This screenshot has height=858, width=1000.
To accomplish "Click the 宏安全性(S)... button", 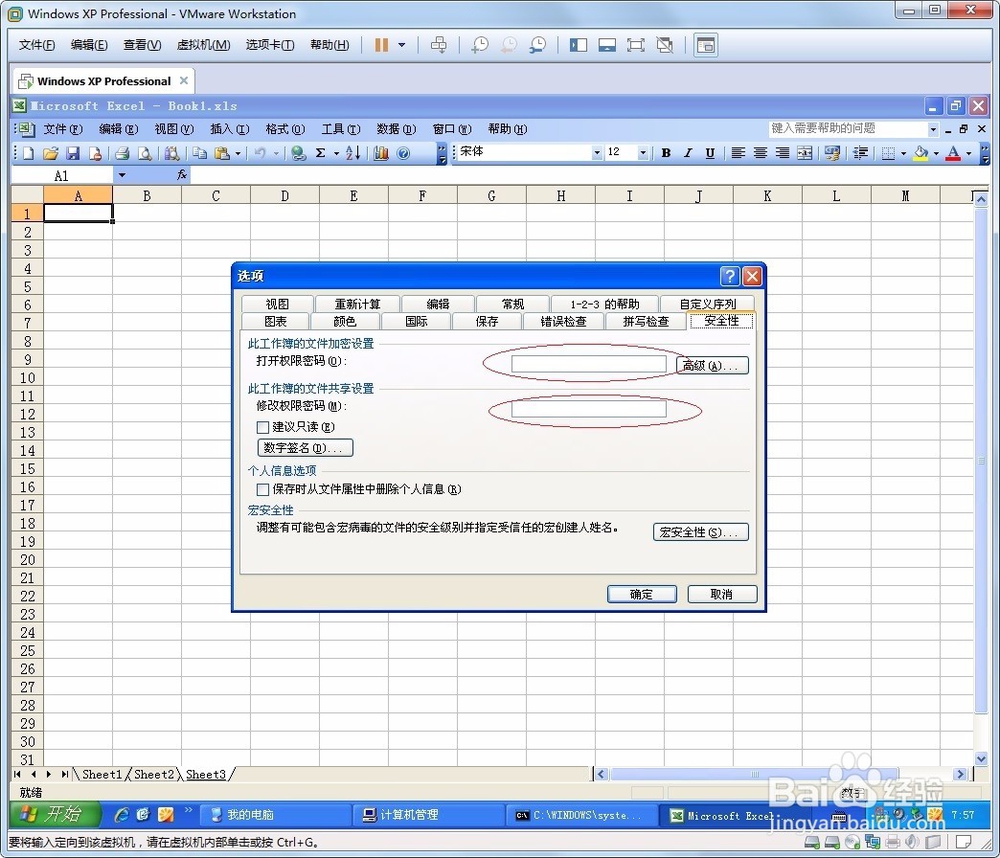I will [x=700, y=532].
